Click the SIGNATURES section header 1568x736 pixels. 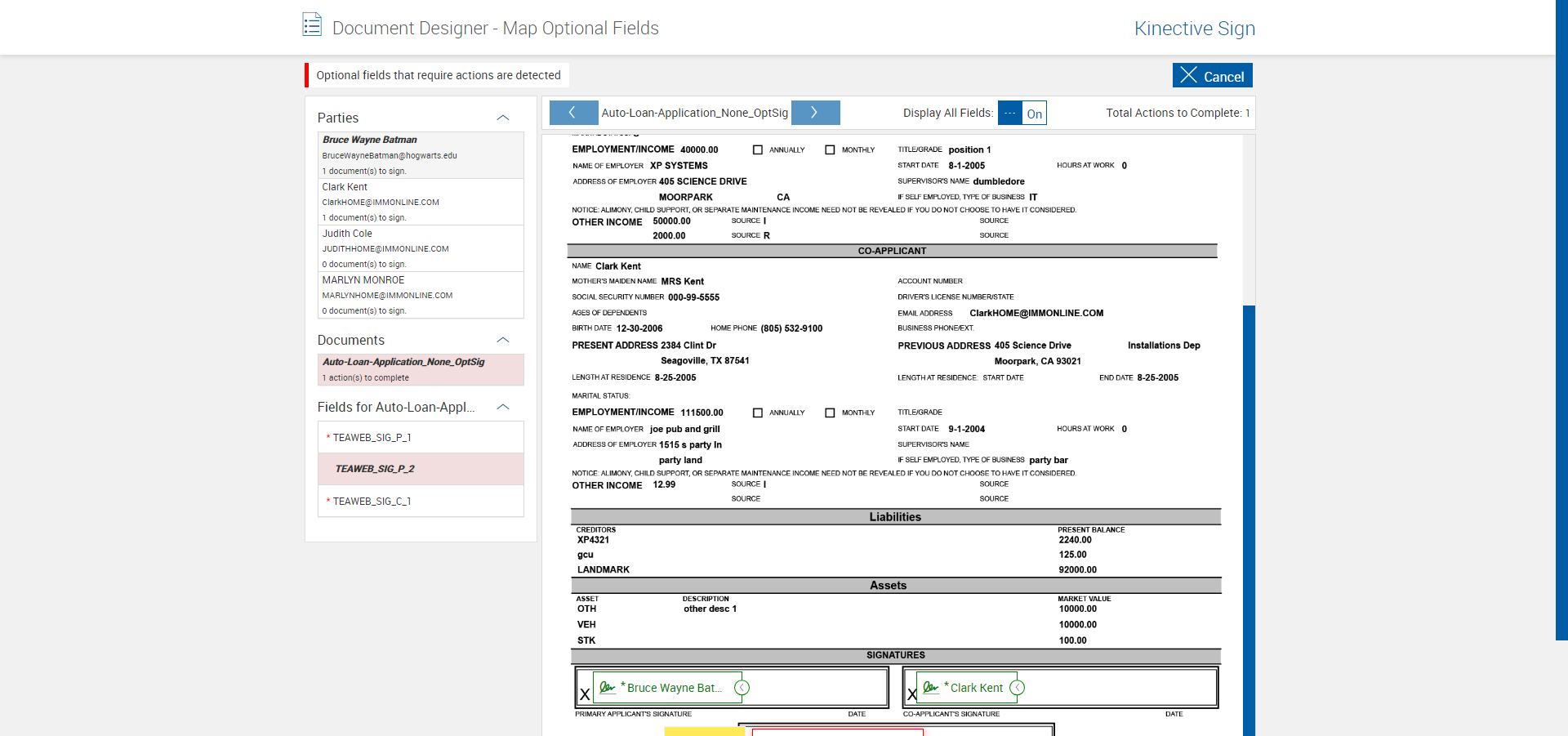click(x=895, y=655)
